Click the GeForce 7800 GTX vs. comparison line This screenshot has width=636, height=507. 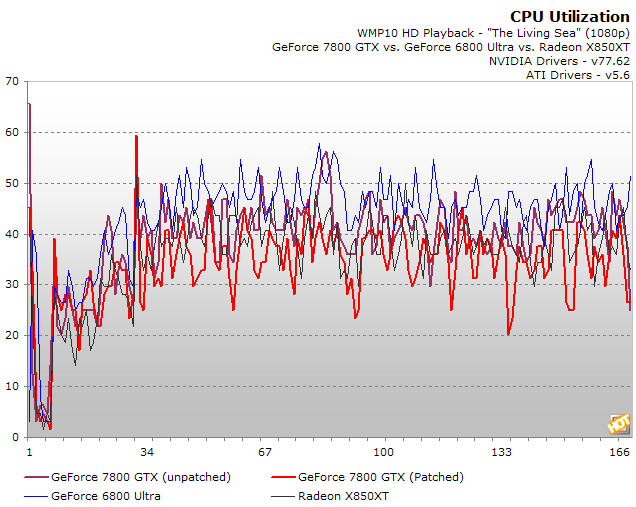(451, 47)
